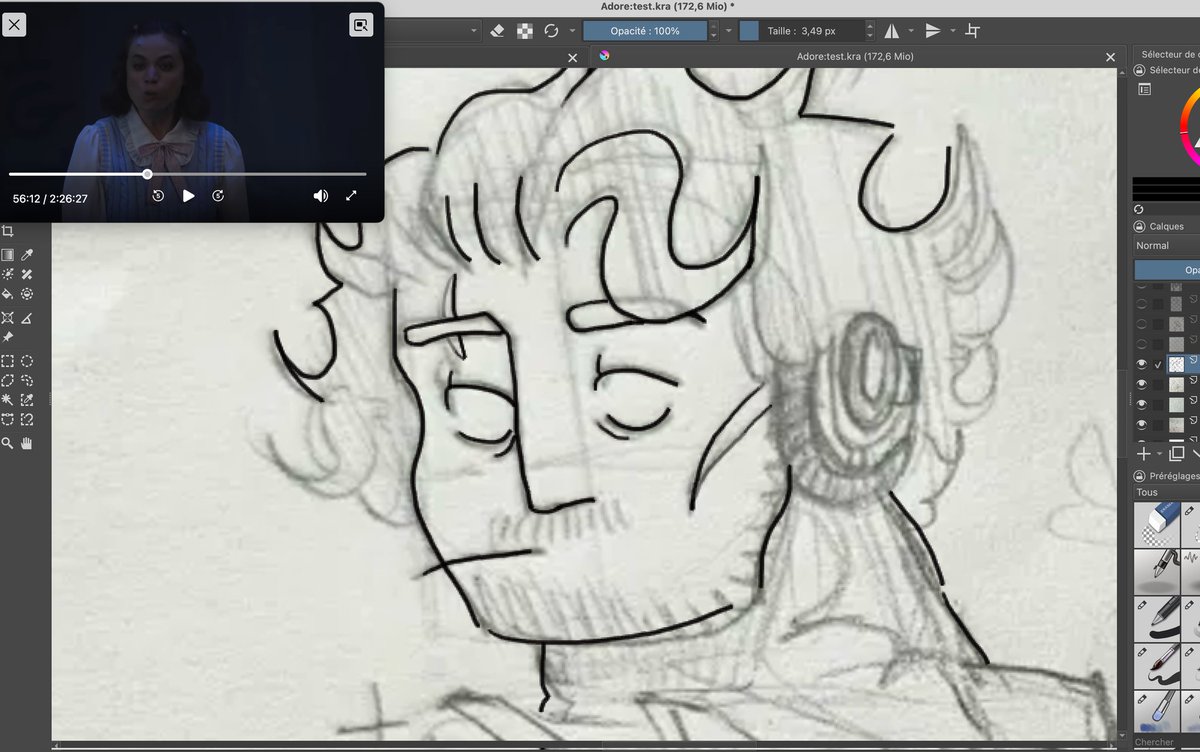Toggle the horizontal mirror tool
Screen dimensions: 1200x752
(x=891, y=31)
